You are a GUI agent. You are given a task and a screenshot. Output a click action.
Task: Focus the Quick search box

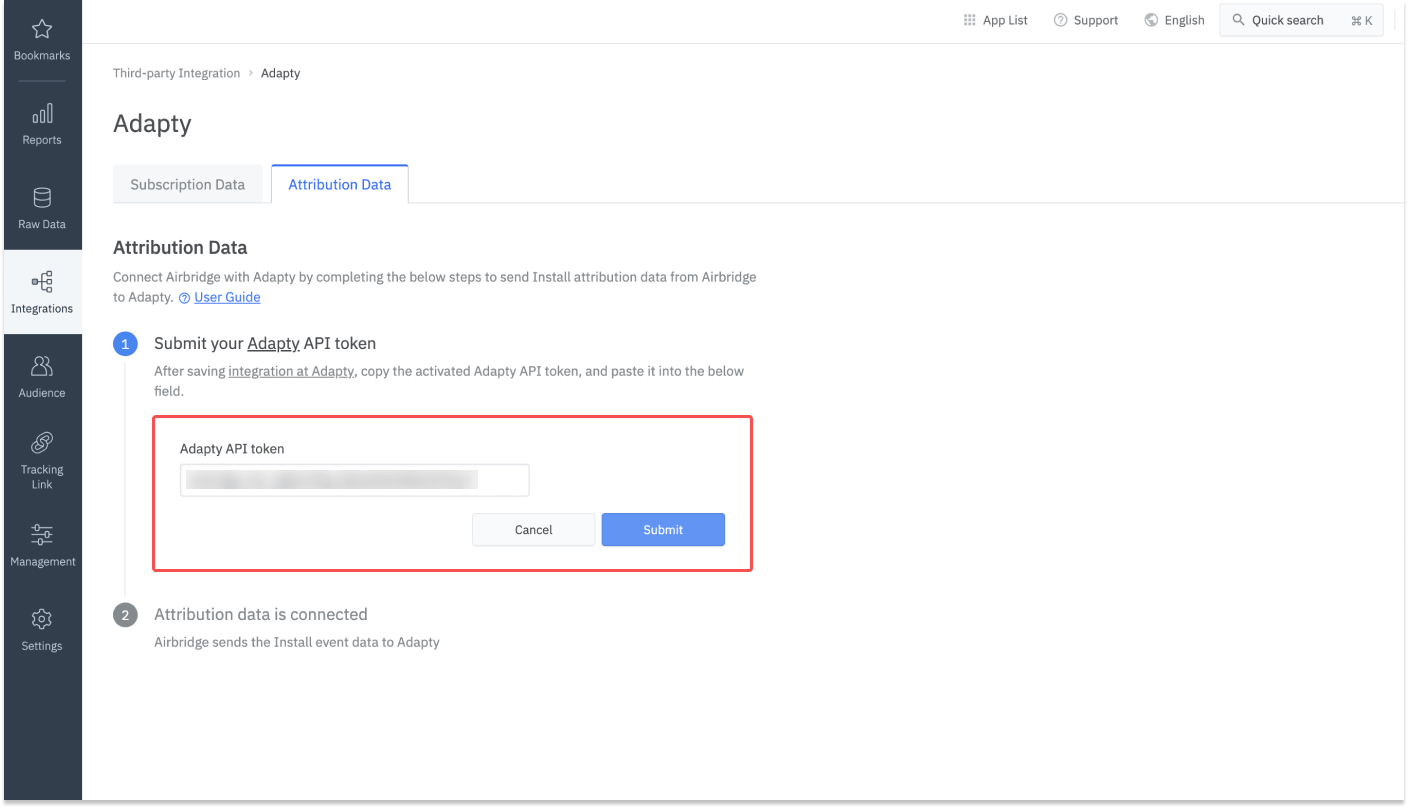coord(1301,20)
